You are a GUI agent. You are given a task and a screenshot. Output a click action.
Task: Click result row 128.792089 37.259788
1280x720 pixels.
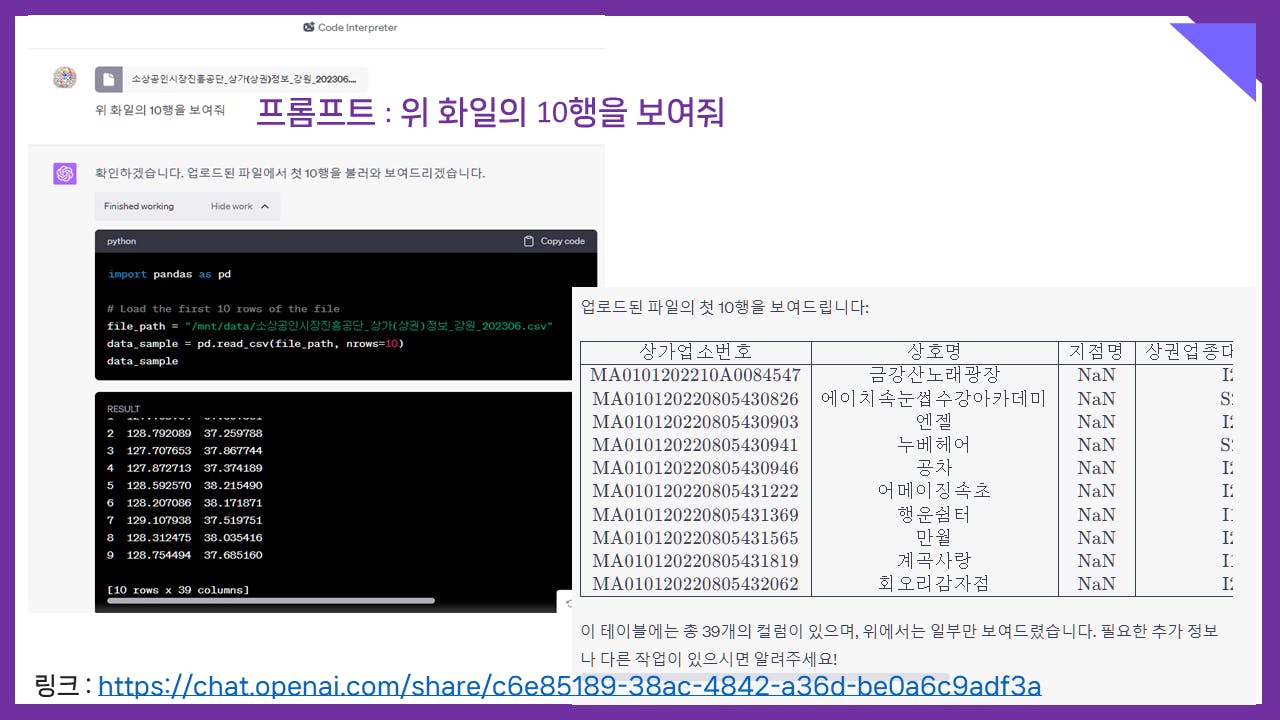click(184, 434)
